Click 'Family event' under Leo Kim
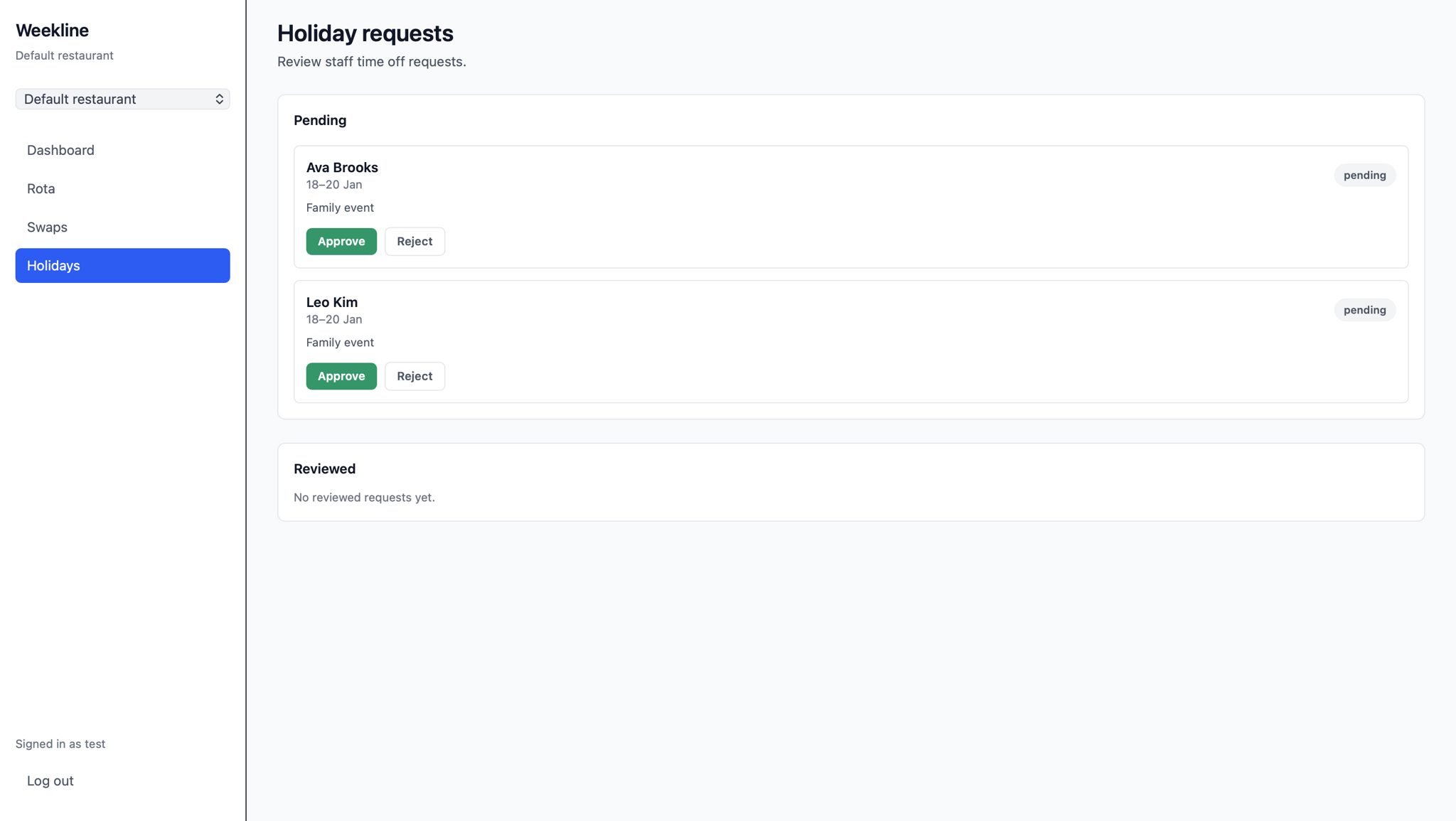Viewport: 1456px width, 821px height. click(x=340, y=343)
